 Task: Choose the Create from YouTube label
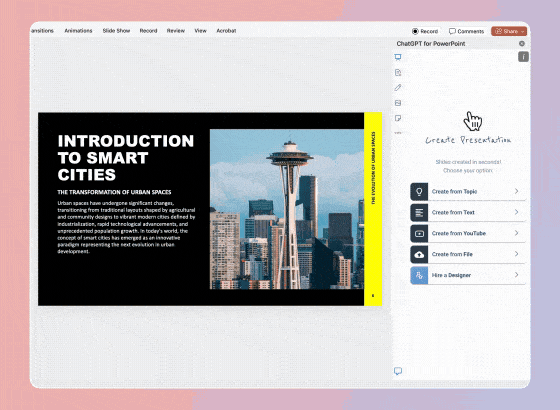tap(459, 234)
